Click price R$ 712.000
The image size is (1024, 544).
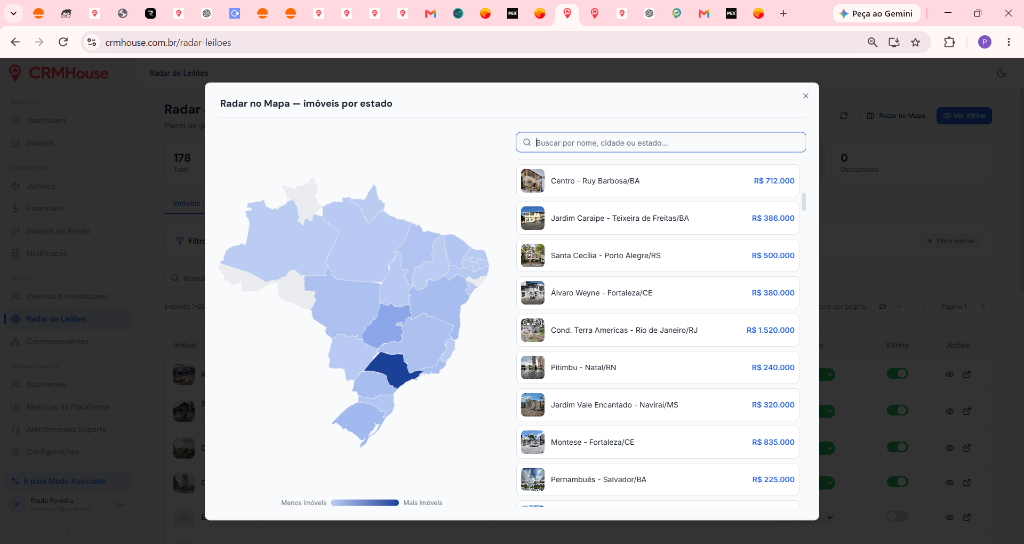click(774, 181)
